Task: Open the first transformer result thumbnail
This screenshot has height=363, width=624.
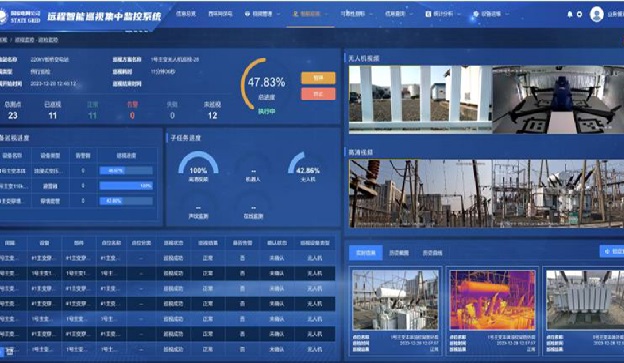Action: pos(395,300)
